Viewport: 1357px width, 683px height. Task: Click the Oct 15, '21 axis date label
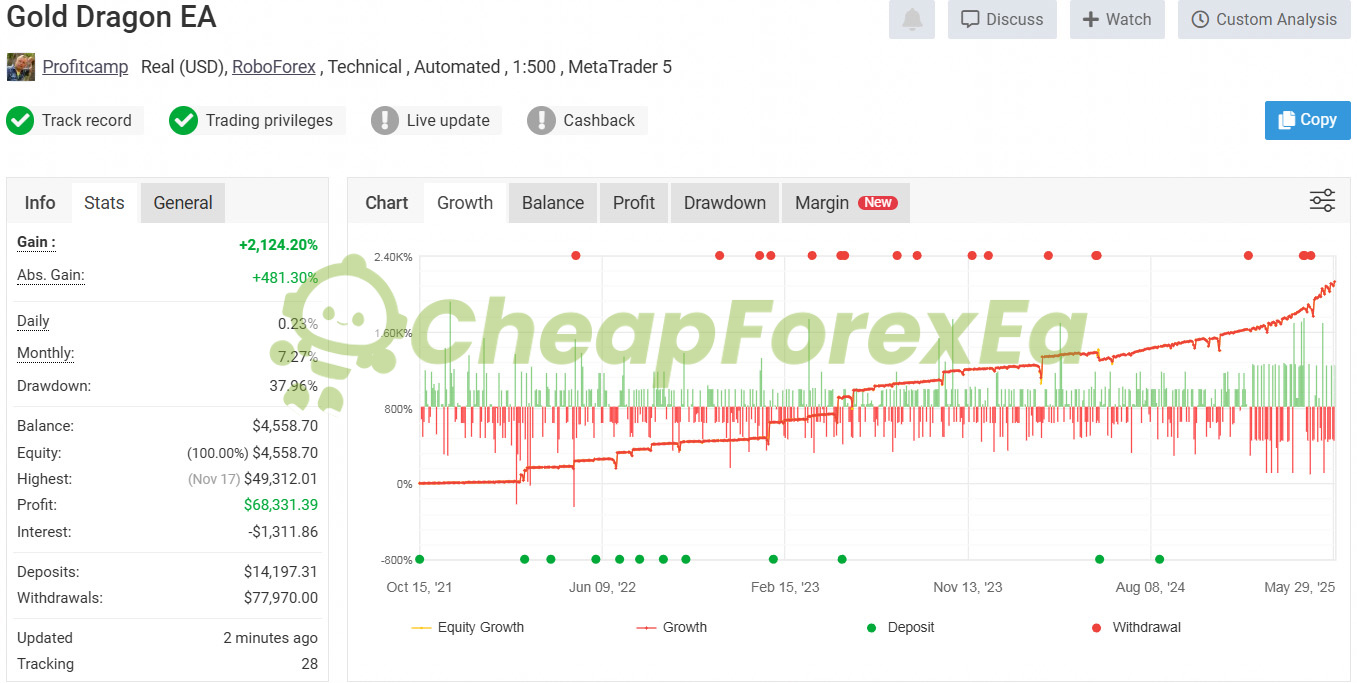420,587
